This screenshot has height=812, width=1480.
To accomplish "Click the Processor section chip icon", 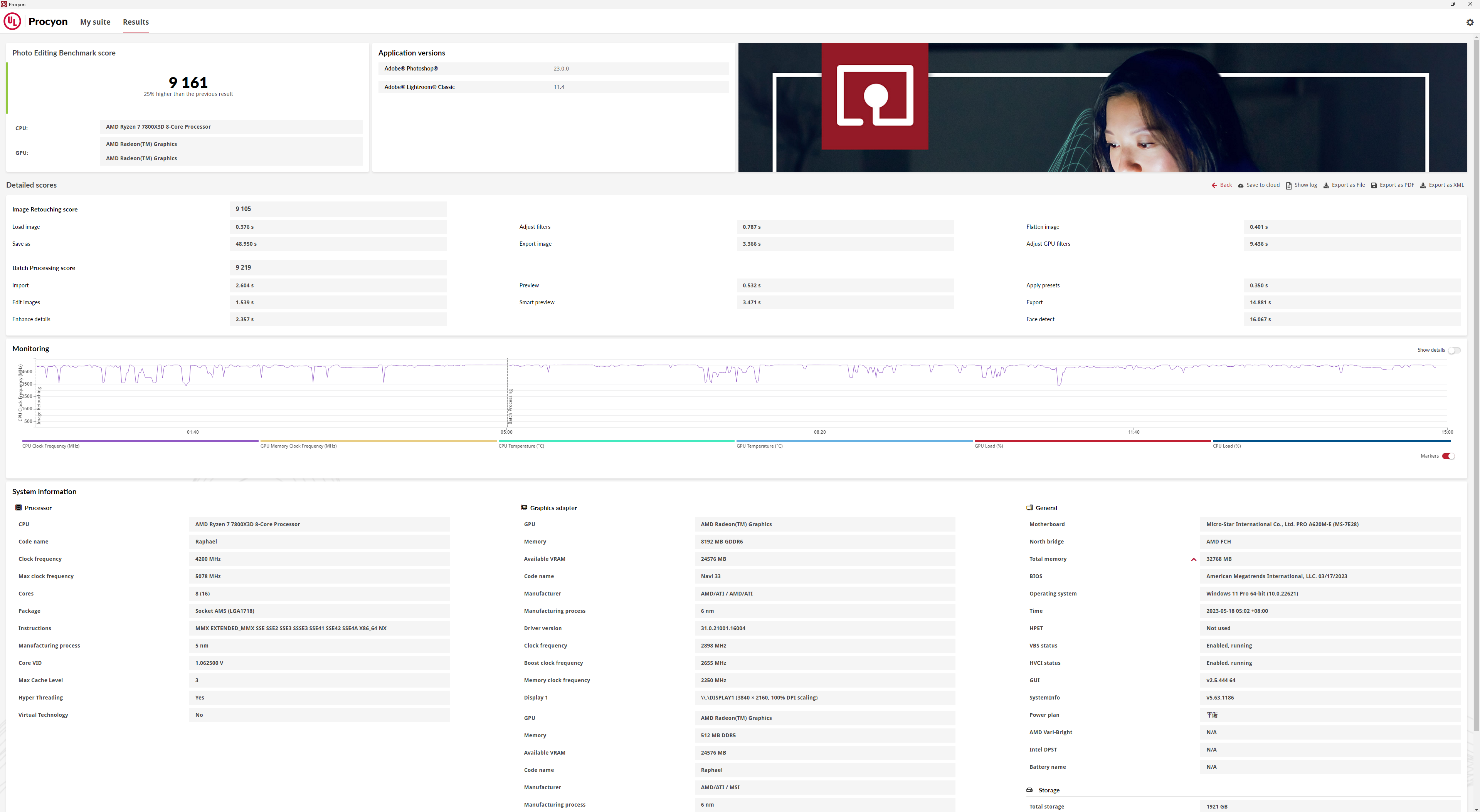I will [x=18, y=508].
